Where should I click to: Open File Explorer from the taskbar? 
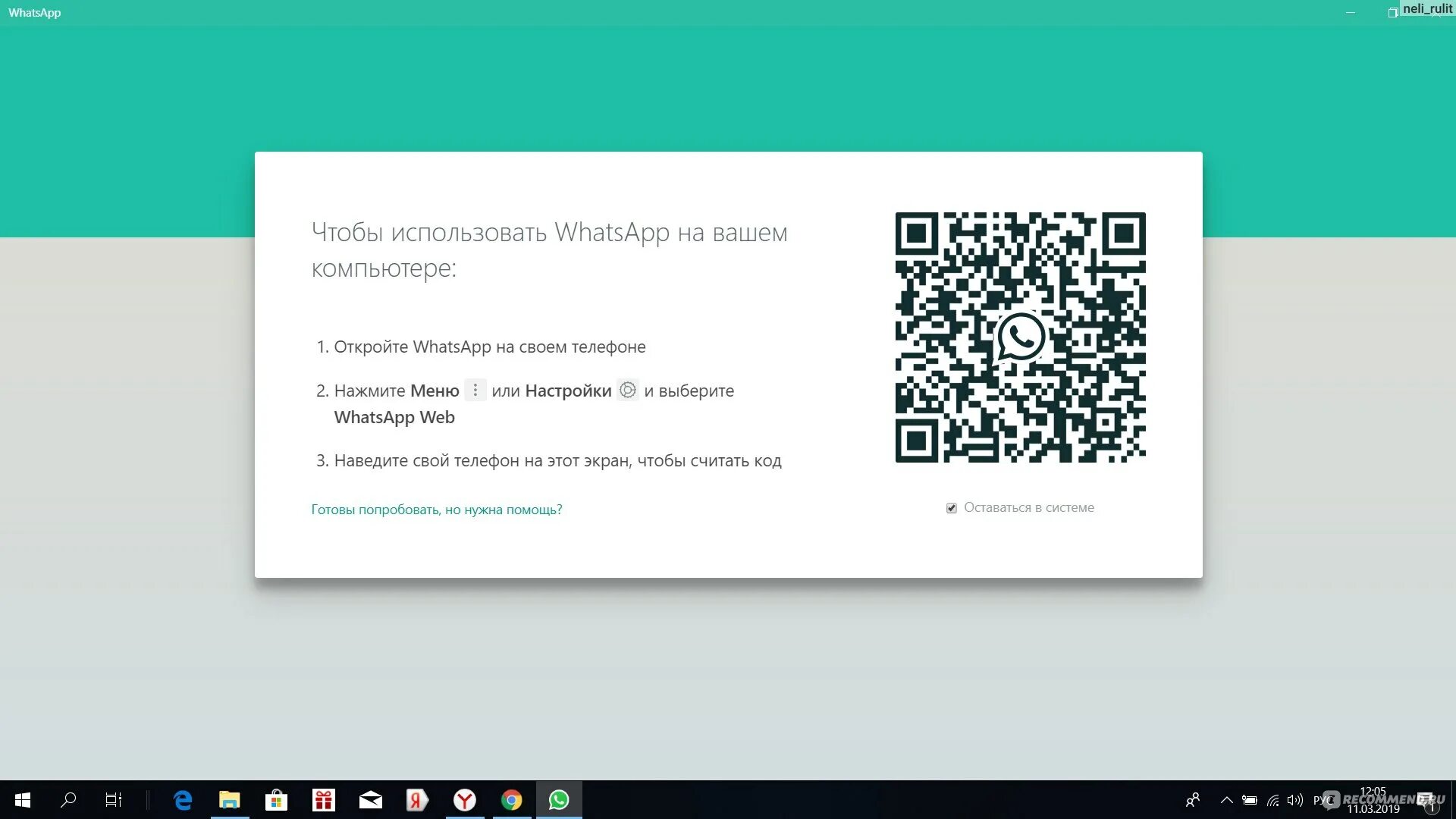[230, 800]
